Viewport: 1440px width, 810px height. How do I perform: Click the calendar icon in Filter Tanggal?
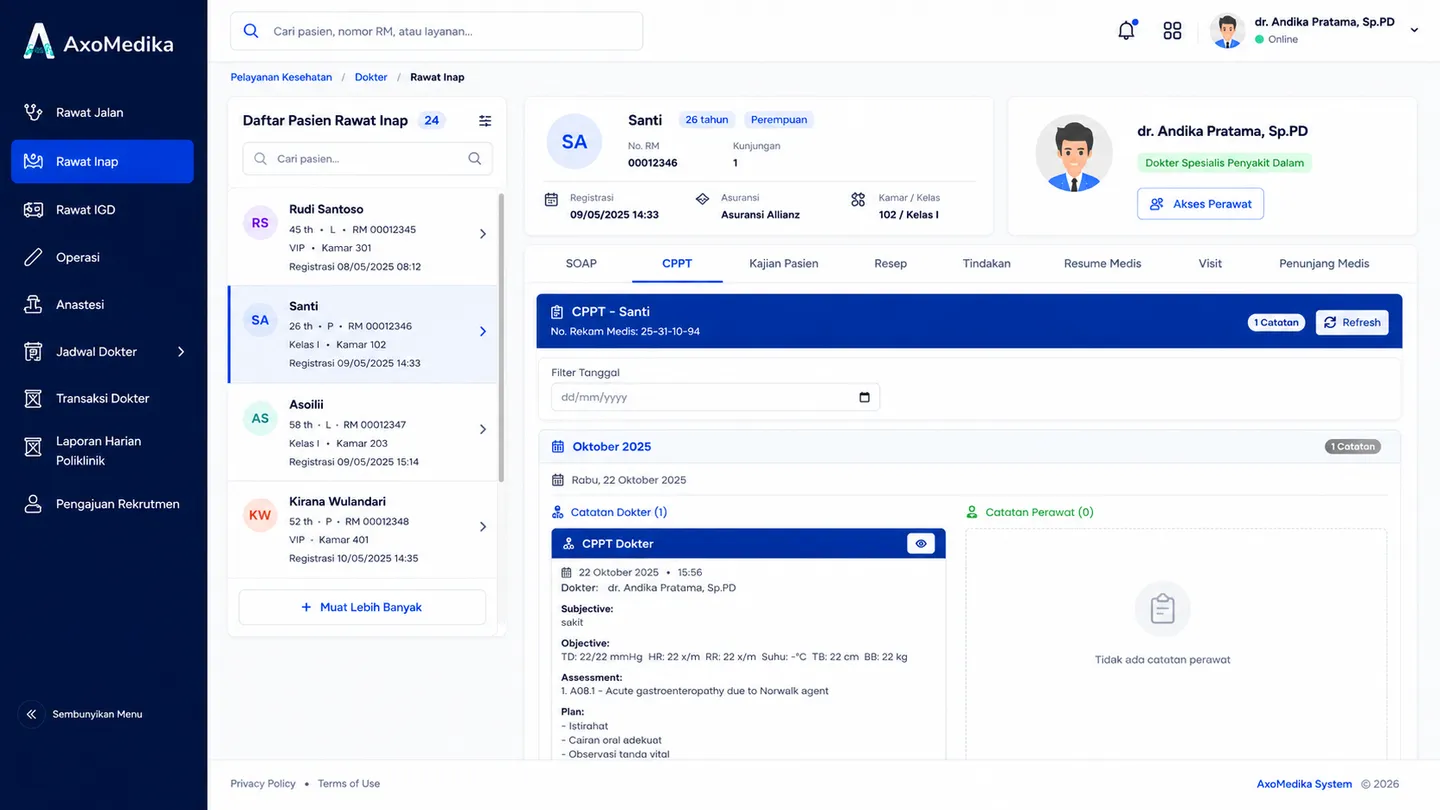coord(865,397)
